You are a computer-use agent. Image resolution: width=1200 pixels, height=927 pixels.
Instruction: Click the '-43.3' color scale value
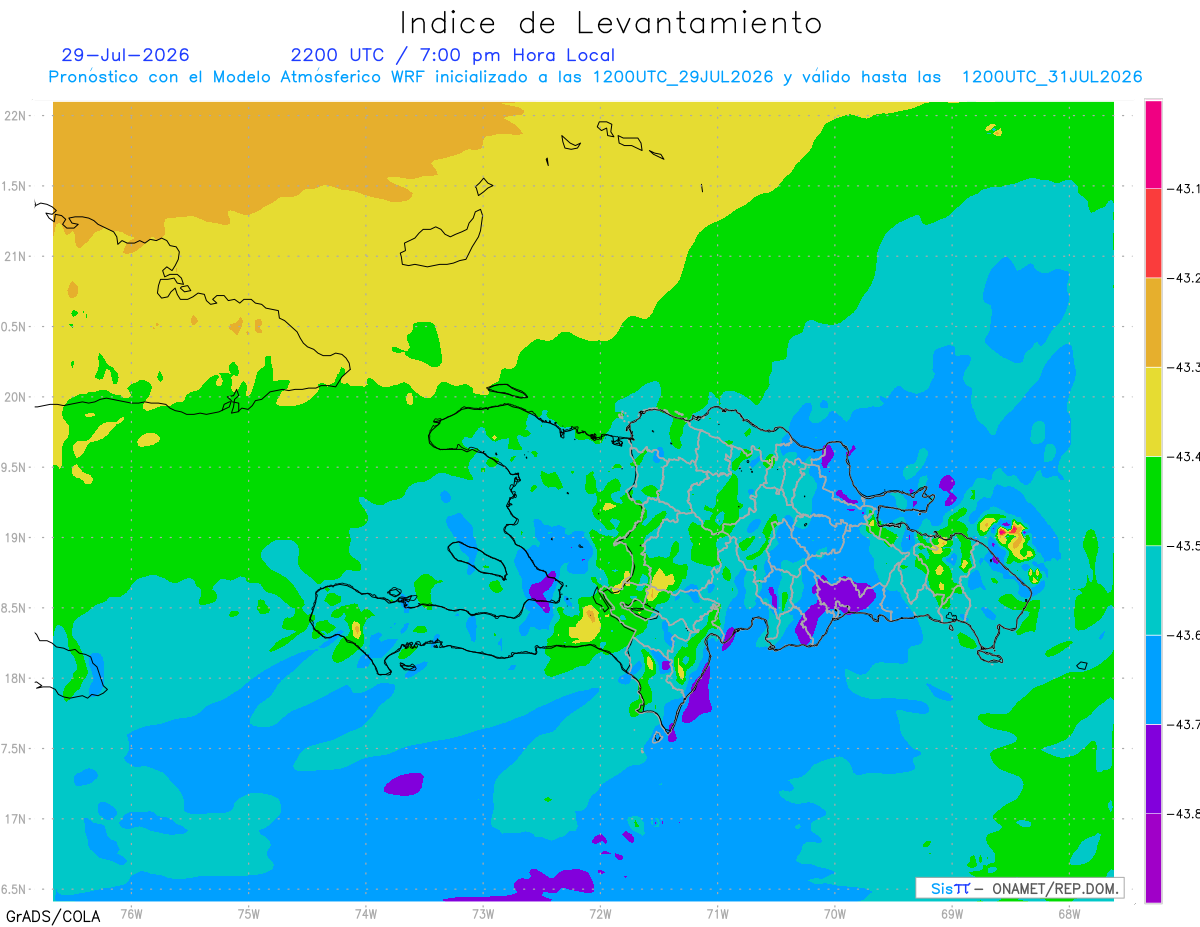(1183, 367)
